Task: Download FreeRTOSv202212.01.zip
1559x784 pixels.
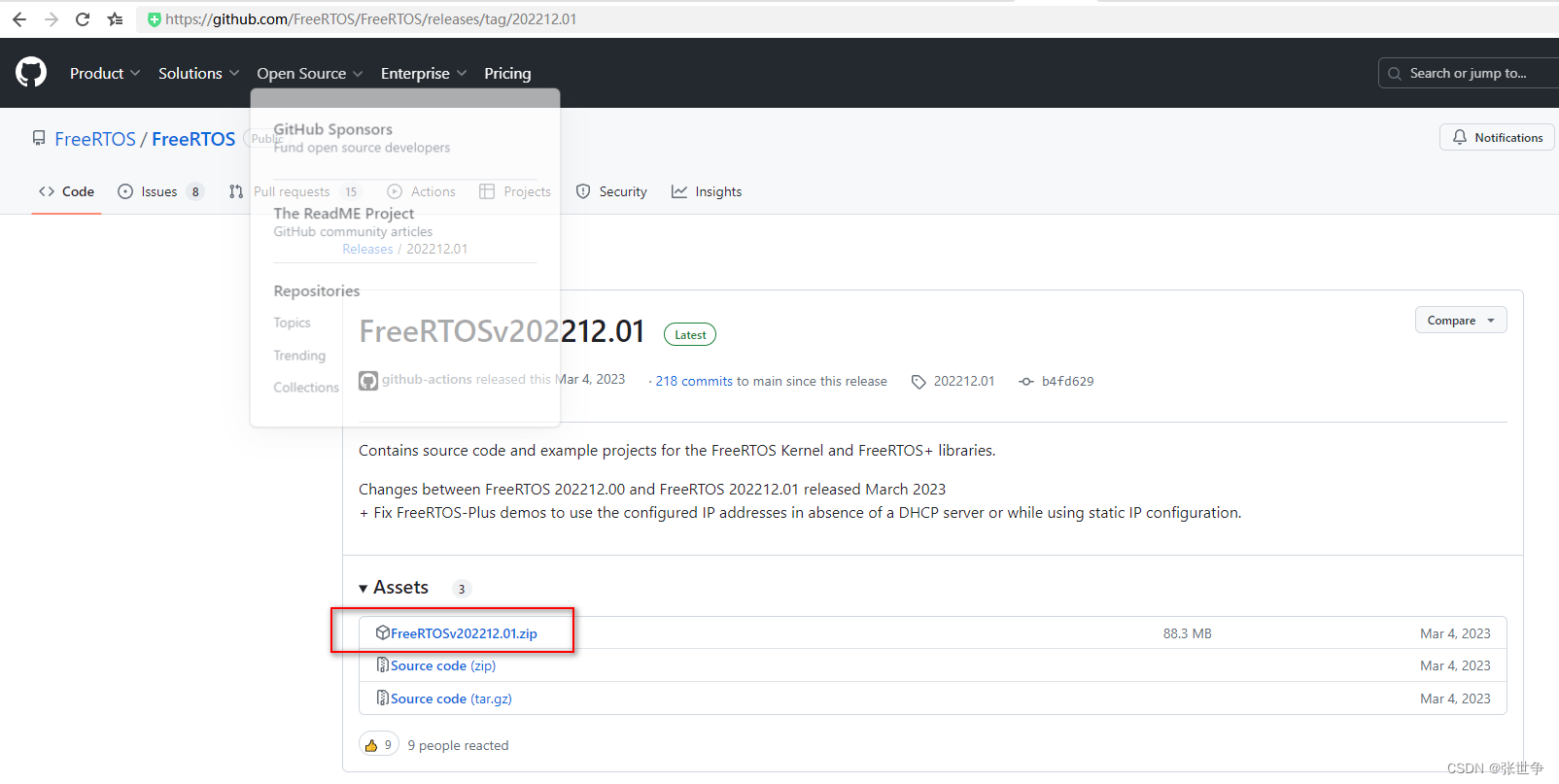Action: coord(464,633)
